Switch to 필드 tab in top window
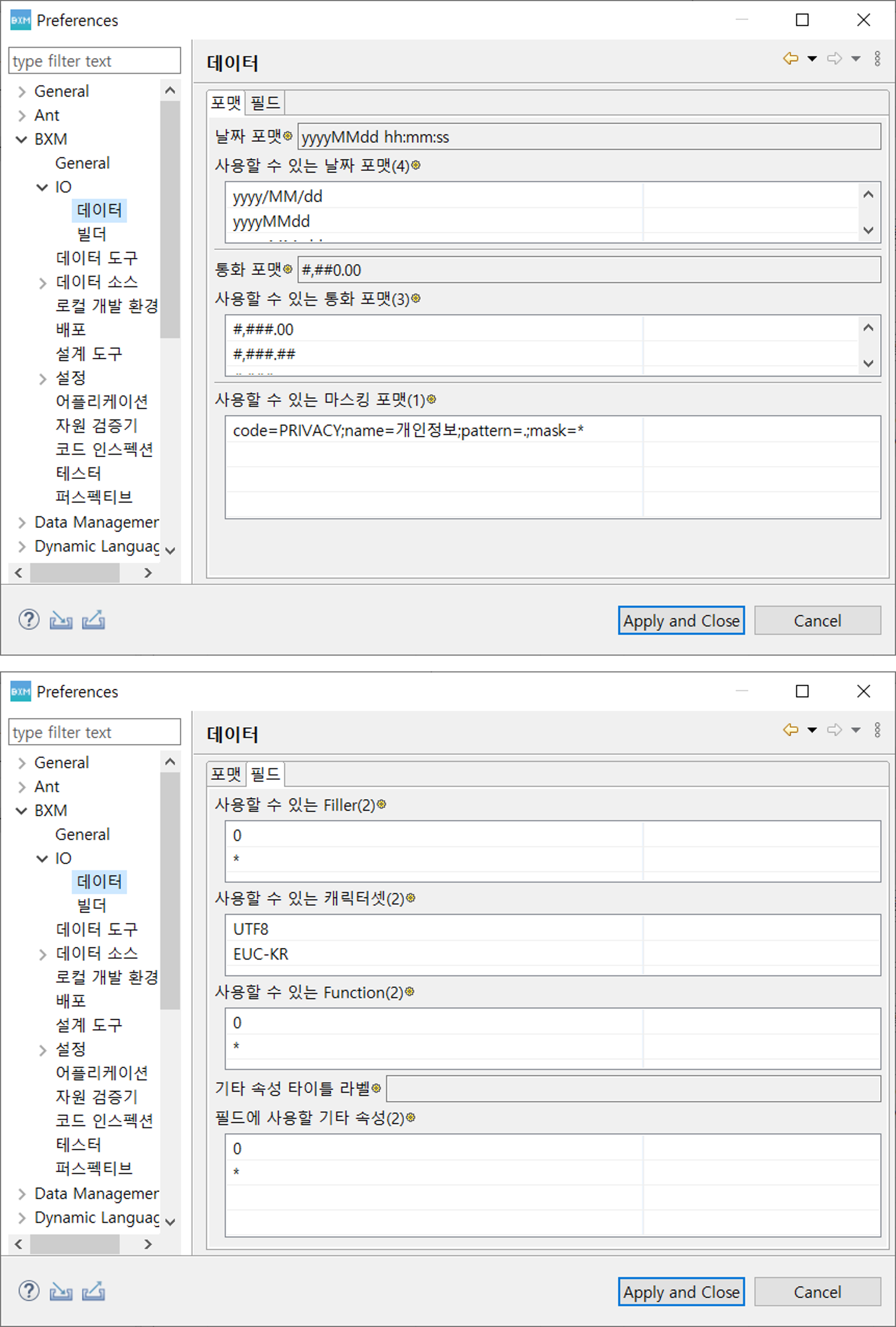This screenshot has height=1327, width=896. coord(265,103)
